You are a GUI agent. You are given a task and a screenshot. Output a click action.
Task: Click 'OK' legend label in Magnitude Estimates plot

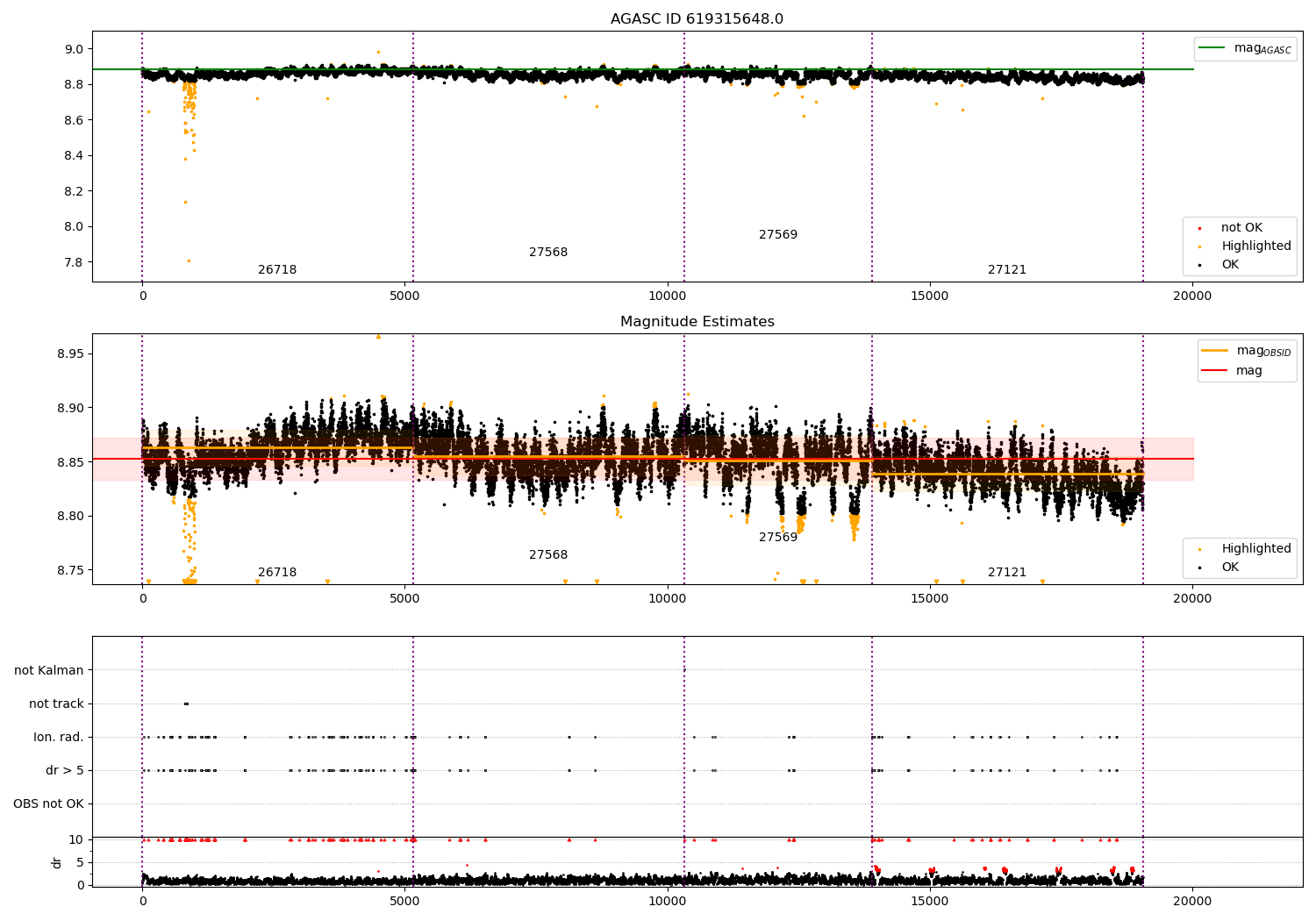point(1230,568)
